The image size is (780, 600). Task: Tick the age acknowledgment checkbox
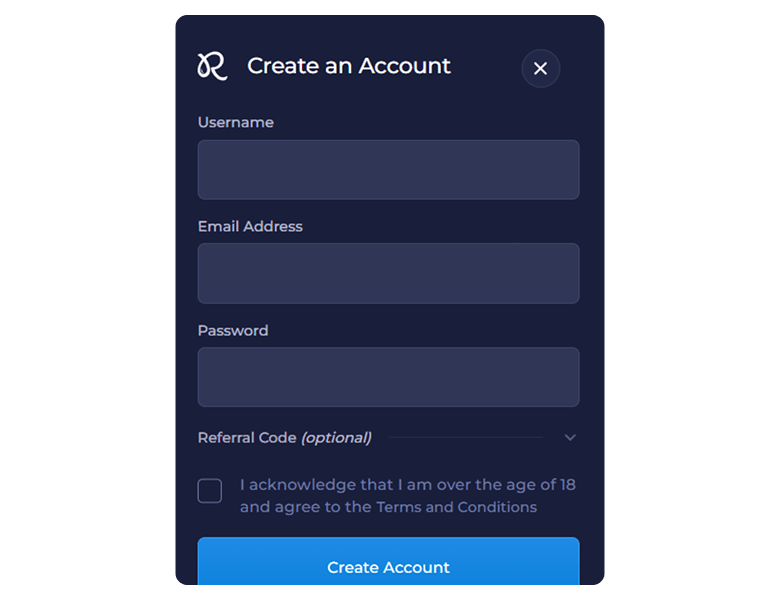point(210,491)
